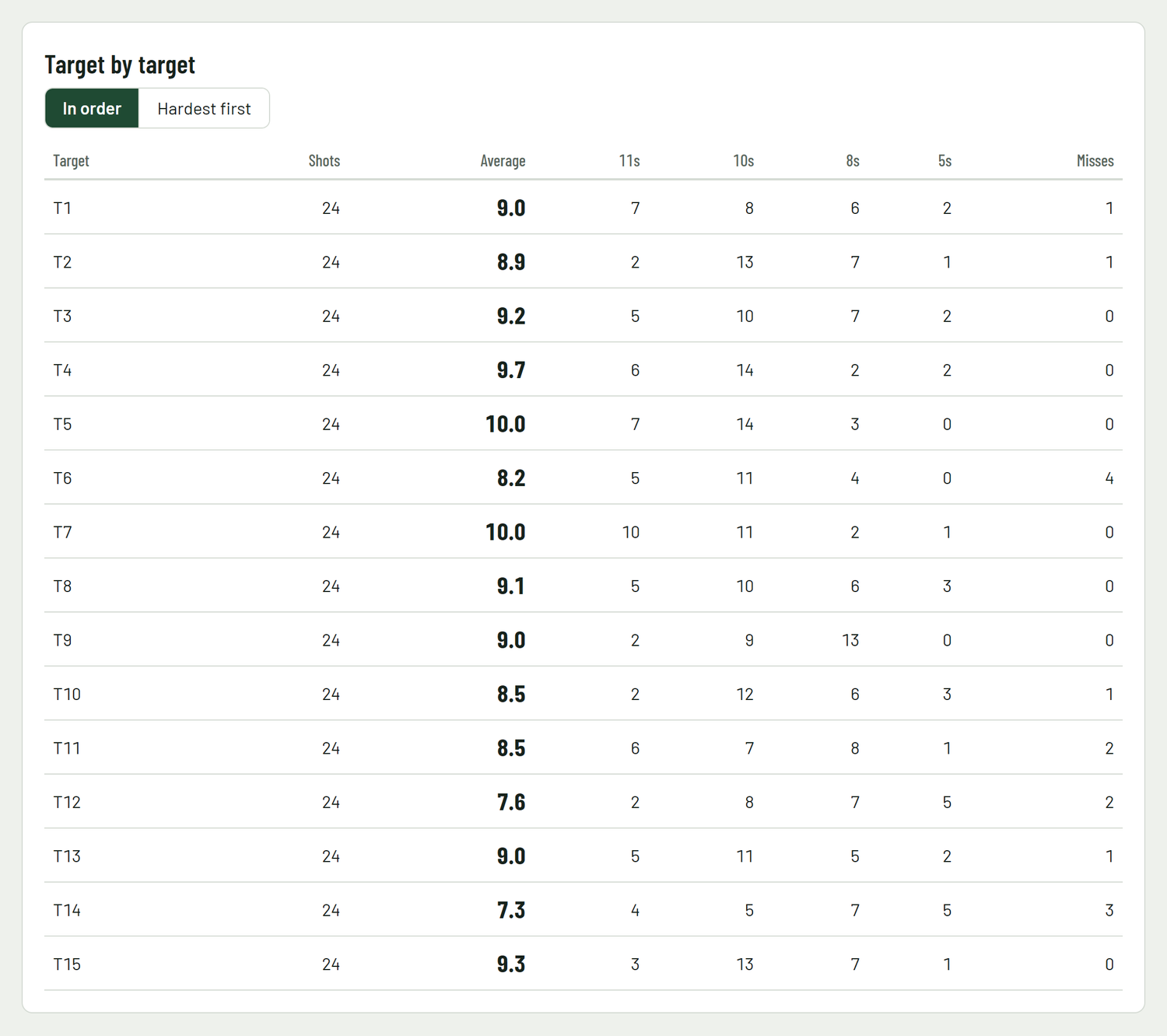This screenshot has height=1036, width=1167.
Task: Select the T5 row label
Action: pyautogui.click(x=62, y=424)
